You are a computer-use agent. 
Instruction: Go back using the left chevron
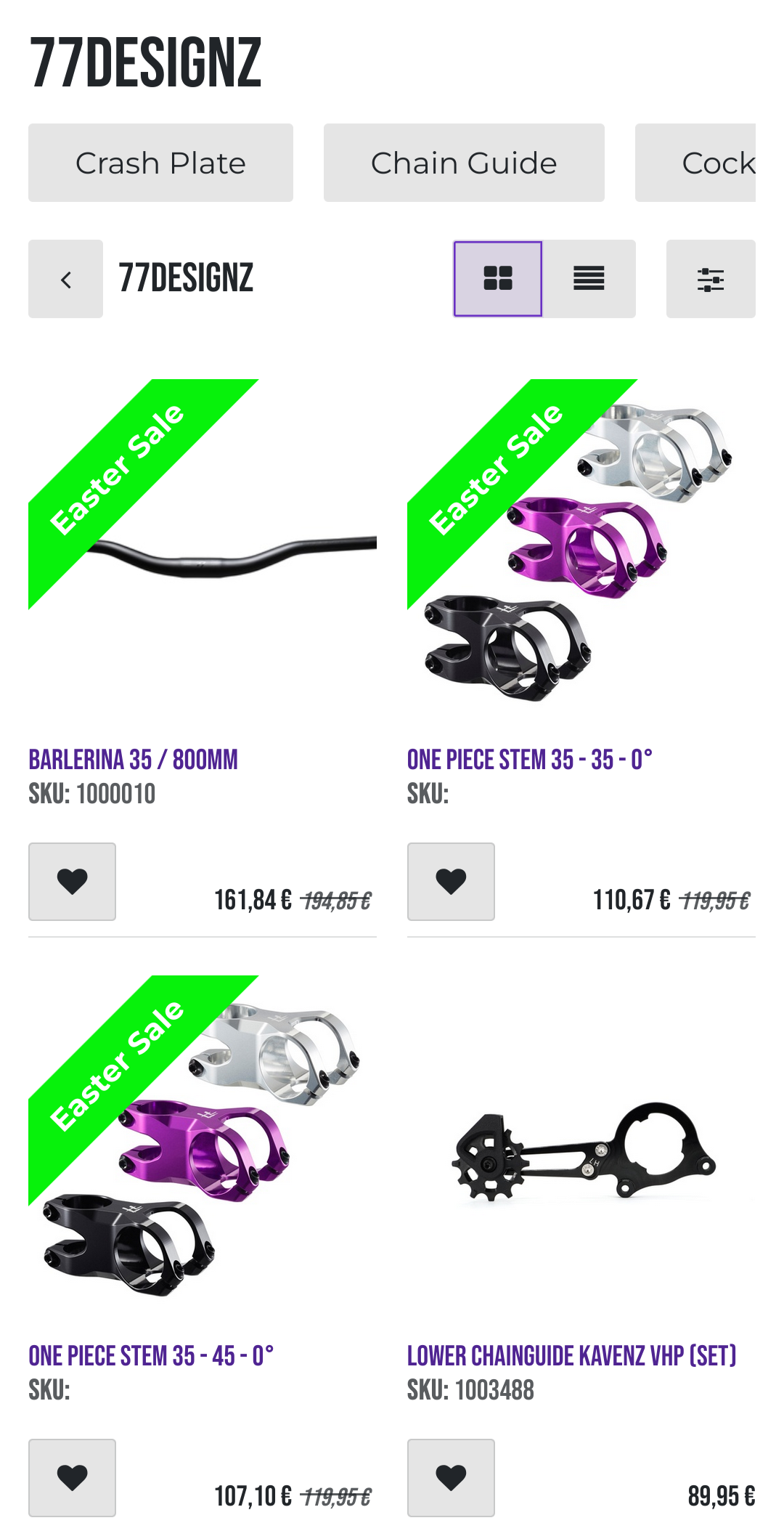pos(66,279)
